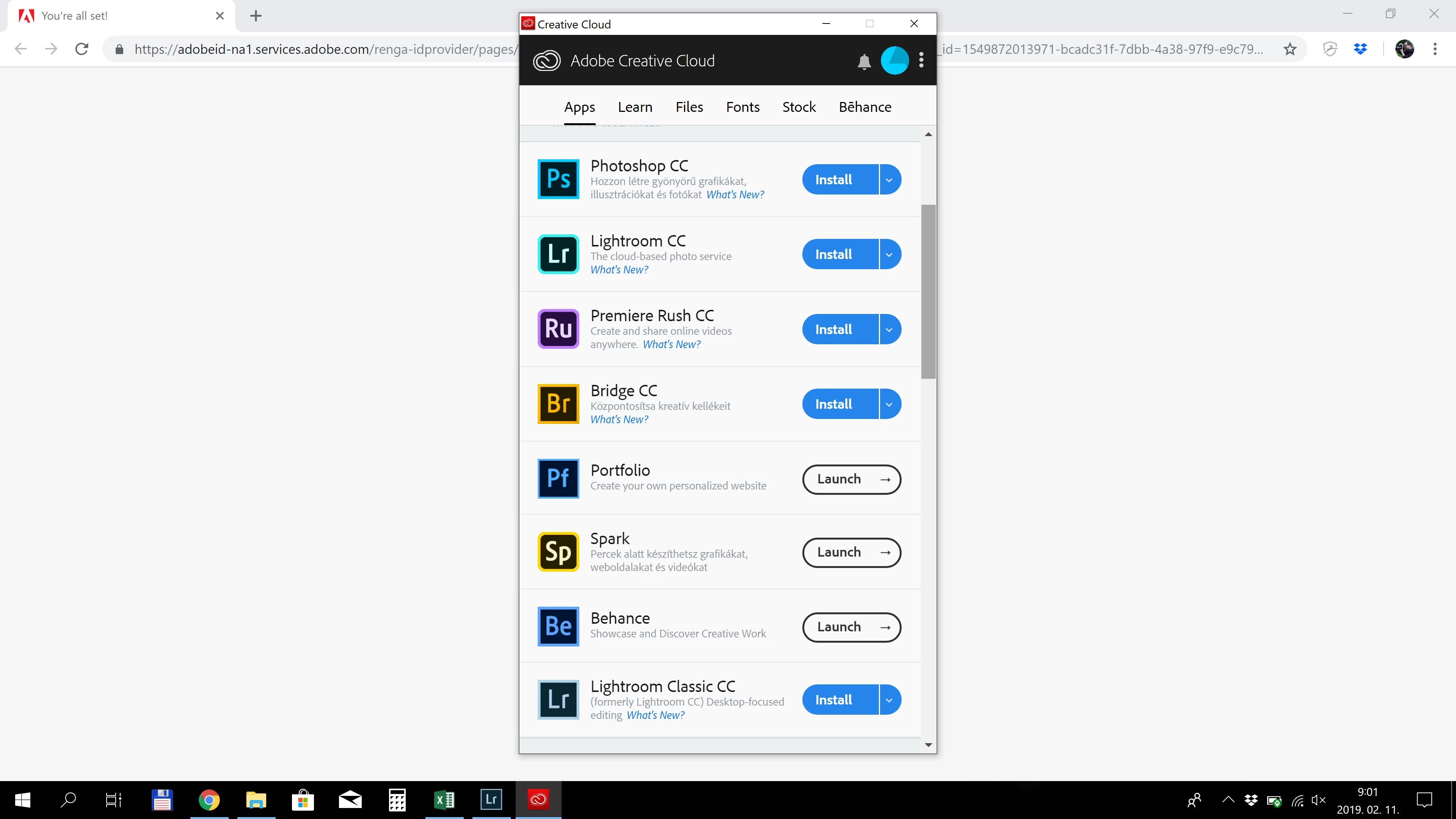Image resolution: width=1456 pixels, height=819 pixels.
Task: Switch to the Stock tab
Action: pos(799,107)
